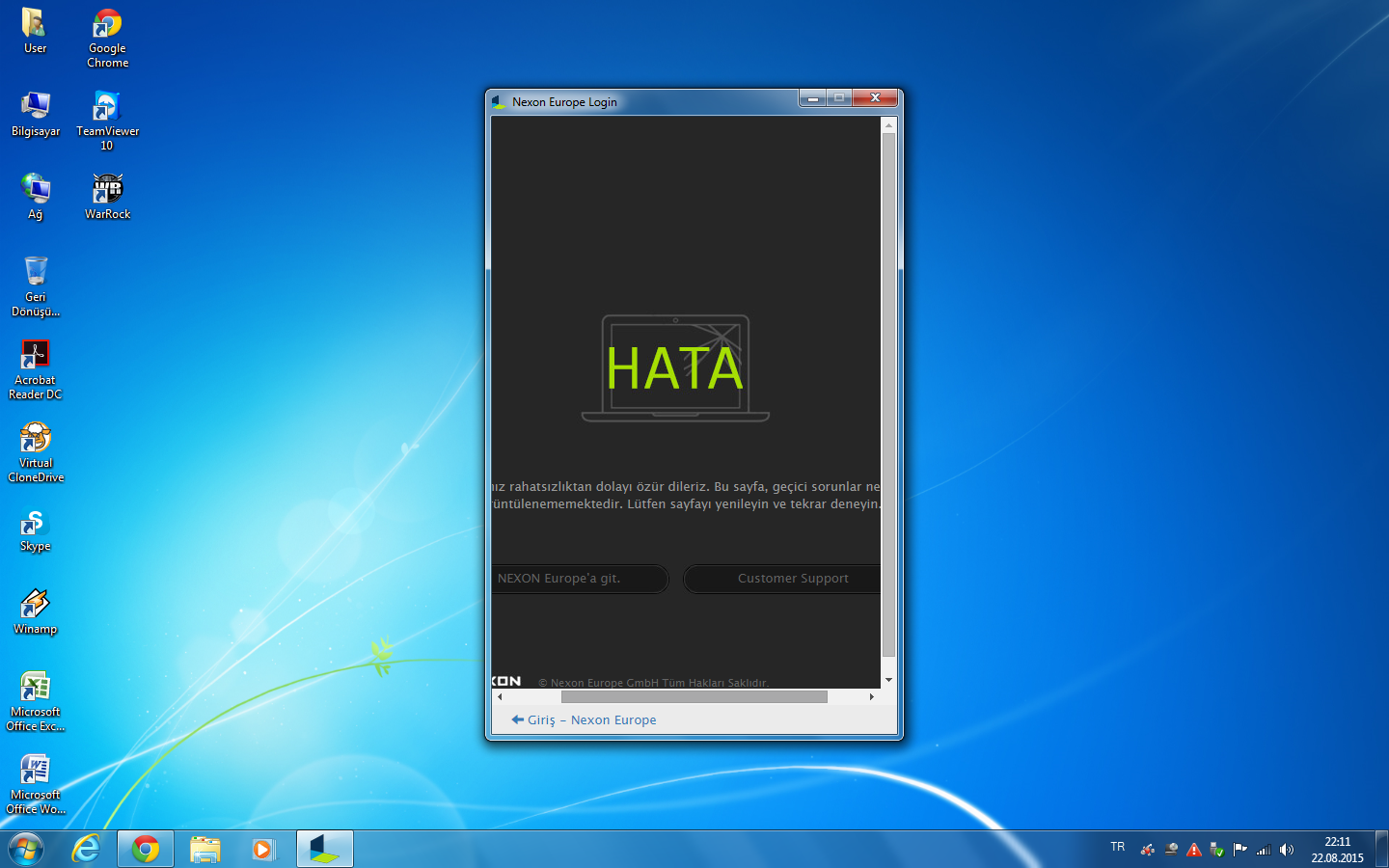Viewport: 1389px width, 868px height.
Task: Open the volume speaker tray icon
Action: point(1287,850)
